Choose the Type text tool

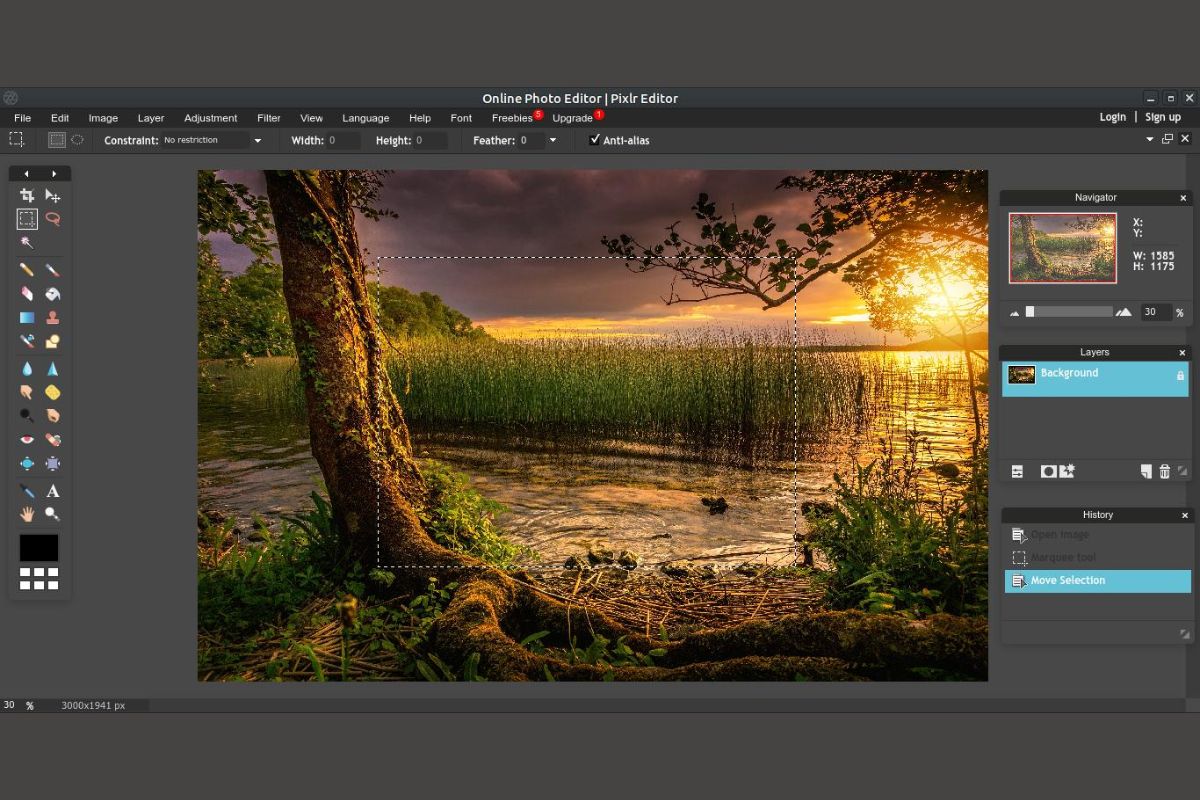click(53, 491)
